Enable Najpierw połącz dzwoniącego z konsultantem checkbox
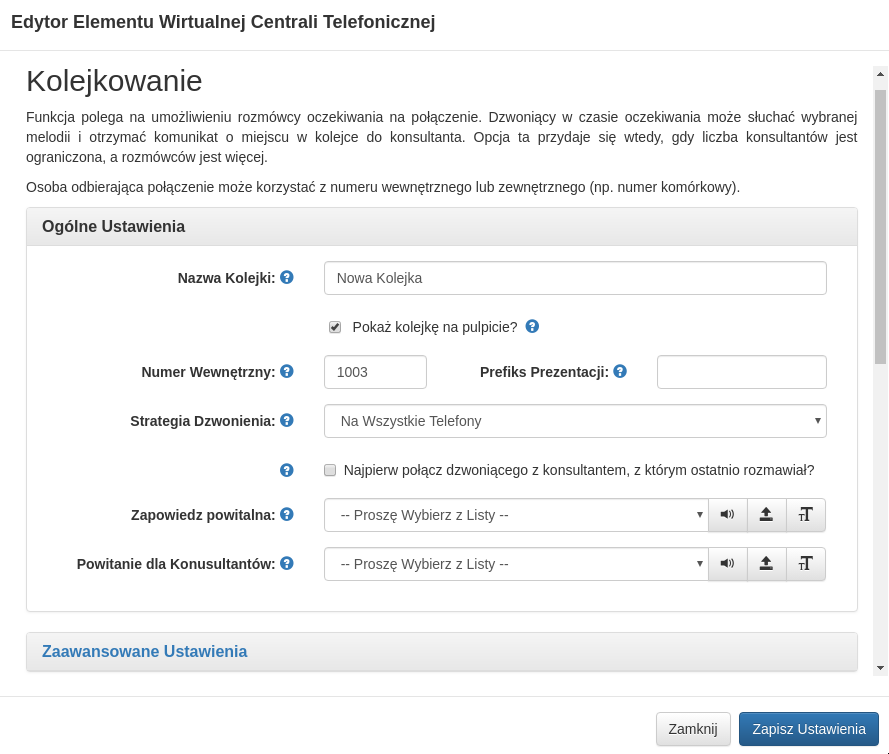 [x=330, y=470]
